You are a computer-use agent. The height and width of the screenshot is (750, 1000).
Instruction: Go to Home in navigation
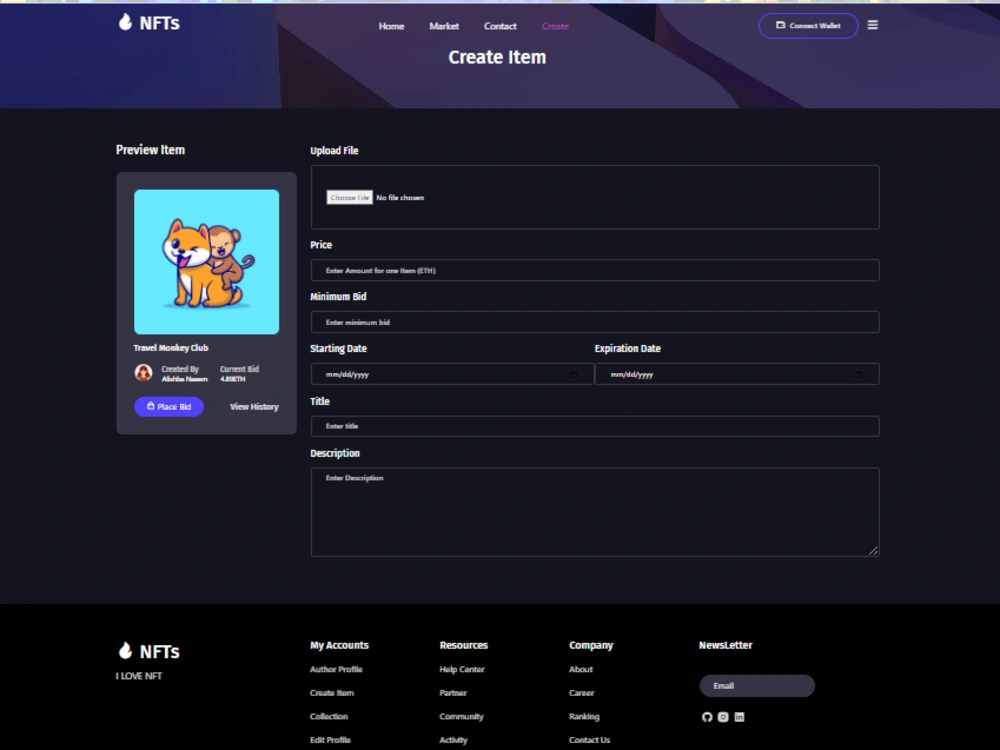391,26
